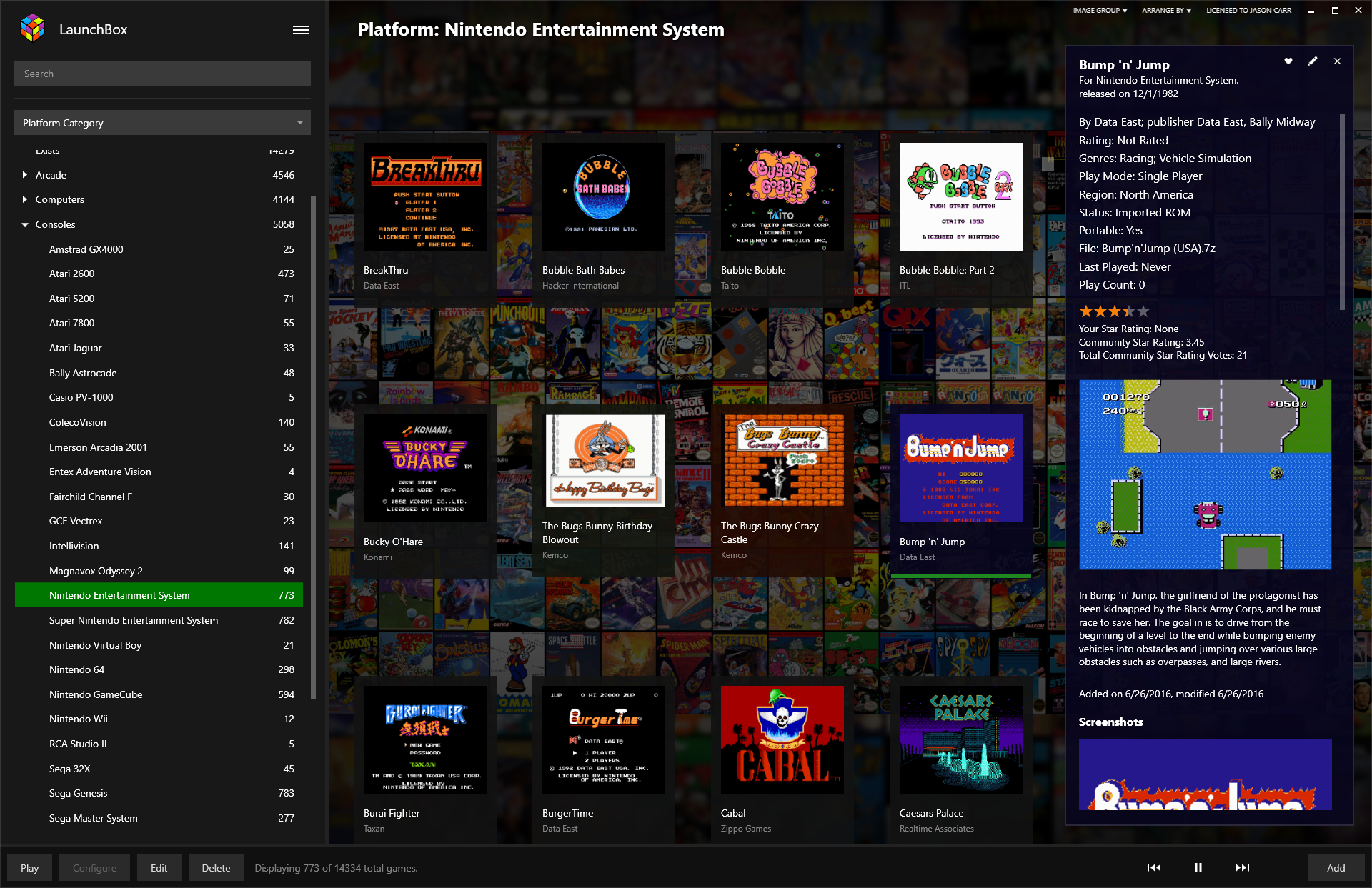Select the Bubble Bath Babes game
This screenshot has width=1372, height=888.
(x=604, y=196)
